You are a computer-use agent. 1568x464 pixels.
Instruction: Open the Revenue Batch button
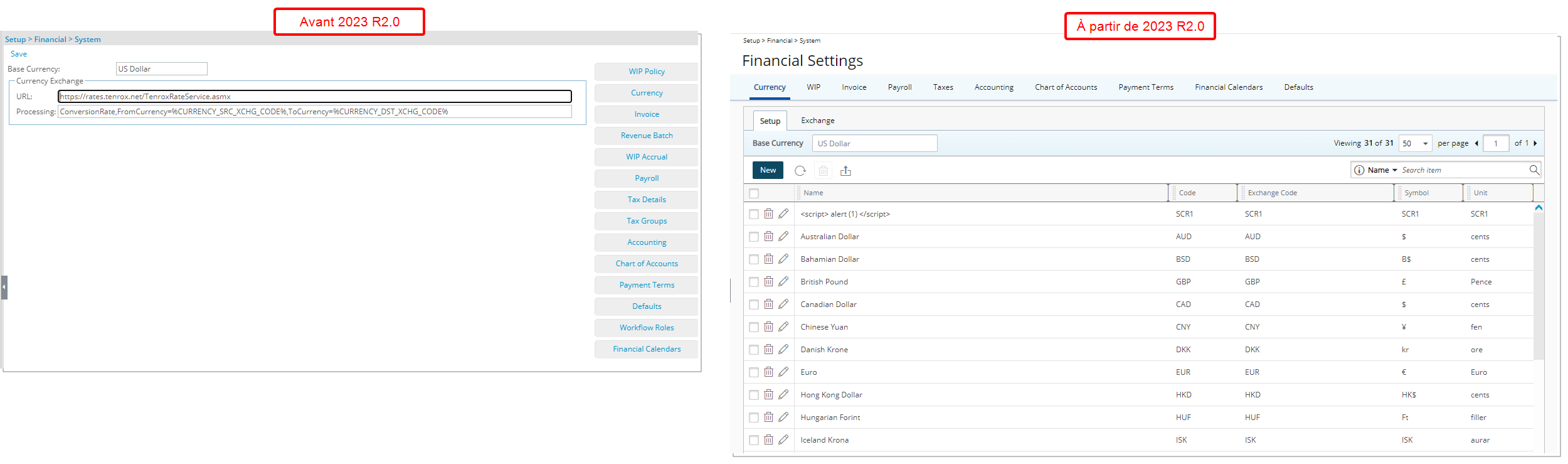646,136
